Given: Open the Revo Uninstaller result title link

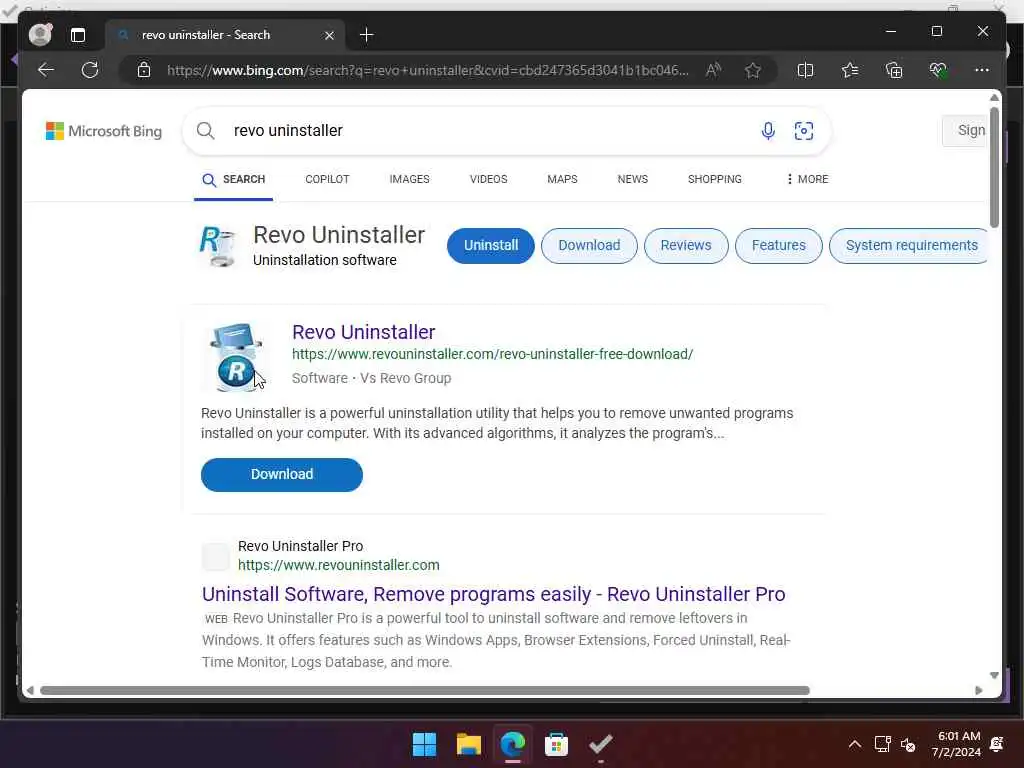Looking at the screenshot, I should [x=364, y=332].
